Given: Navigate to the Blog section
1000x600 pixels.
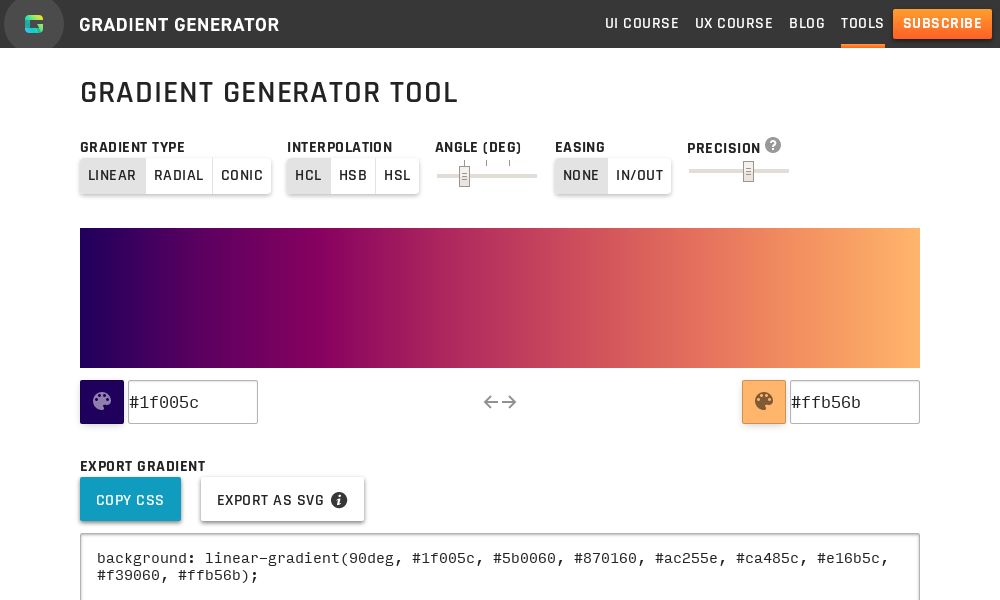Looking at the screenshot, I should click(x=807, y=23).
